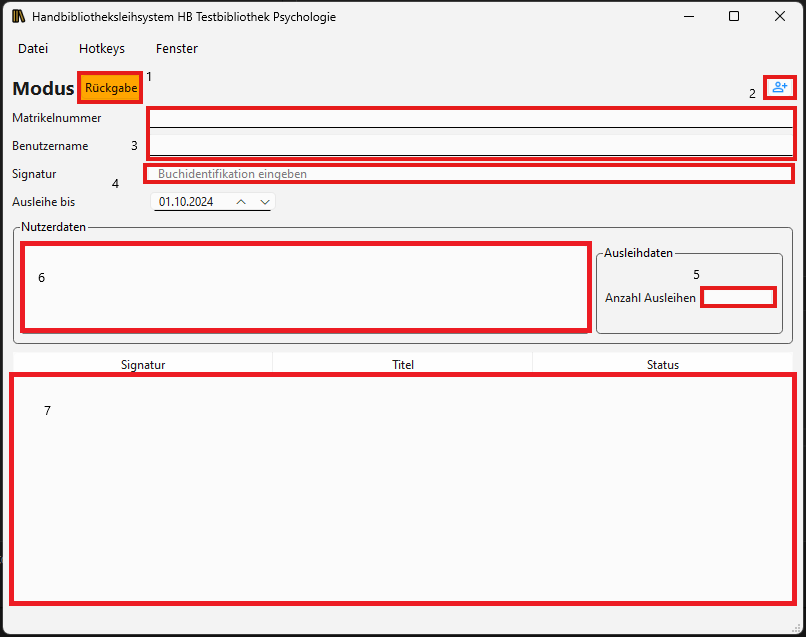806x637 pixels.
Task: Sort by the Signatur column header
Action: click(x=143, y=365)
